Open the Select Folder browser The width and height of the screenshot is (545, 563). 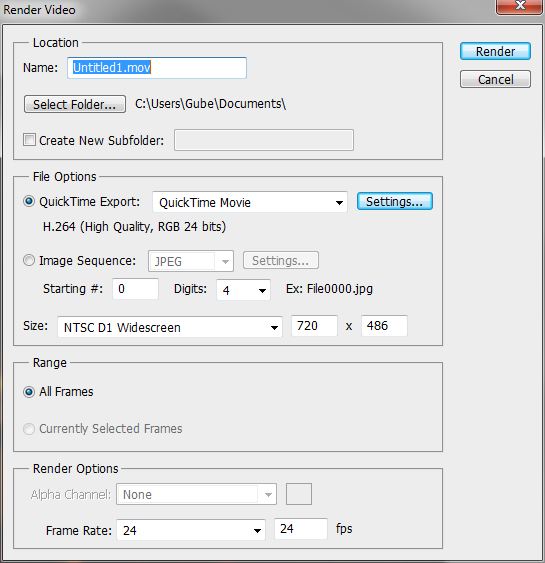tap(75, 104)
